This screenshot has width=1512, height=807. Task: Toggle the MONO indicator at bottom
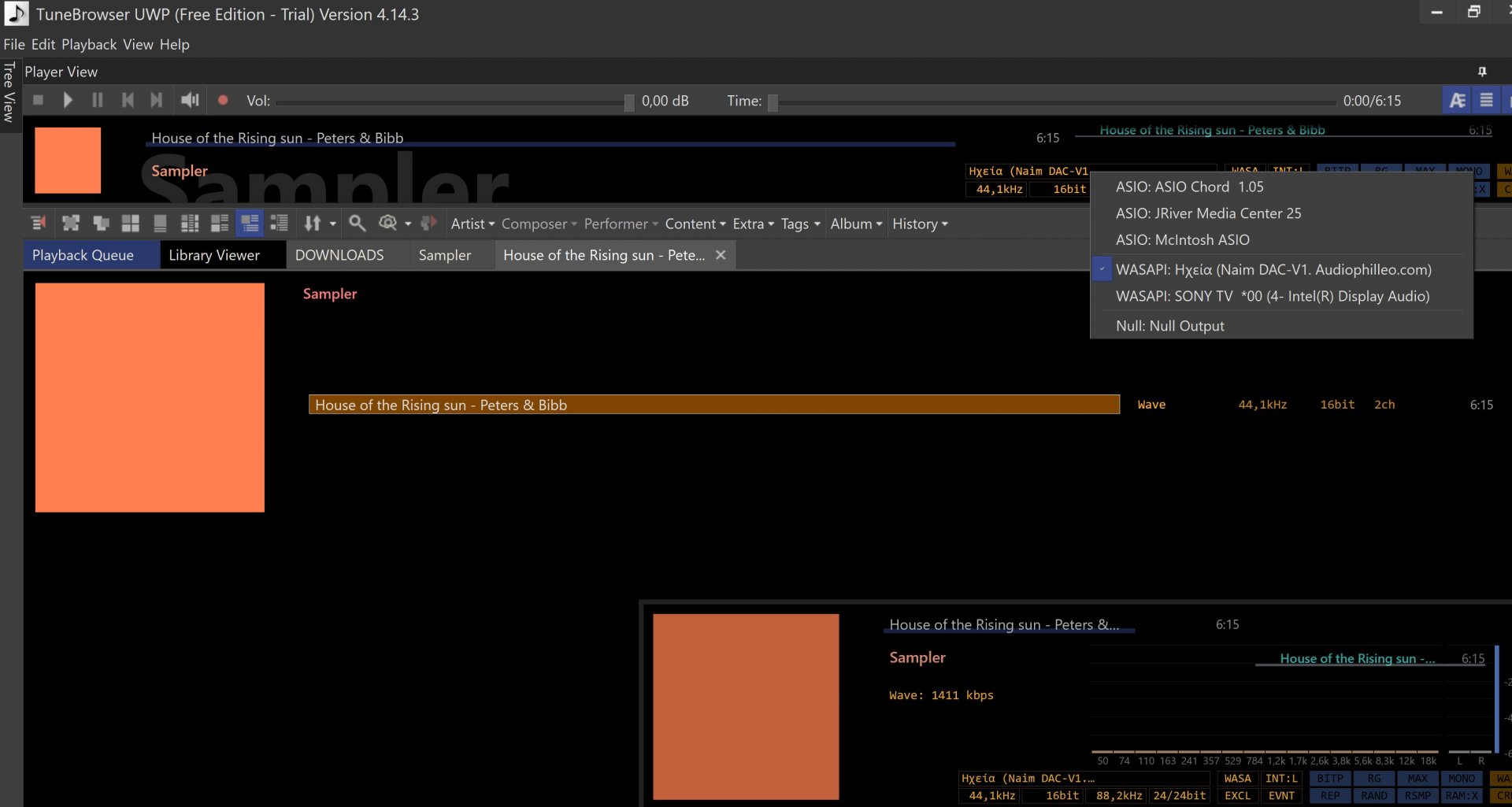tap(1461, 779)
